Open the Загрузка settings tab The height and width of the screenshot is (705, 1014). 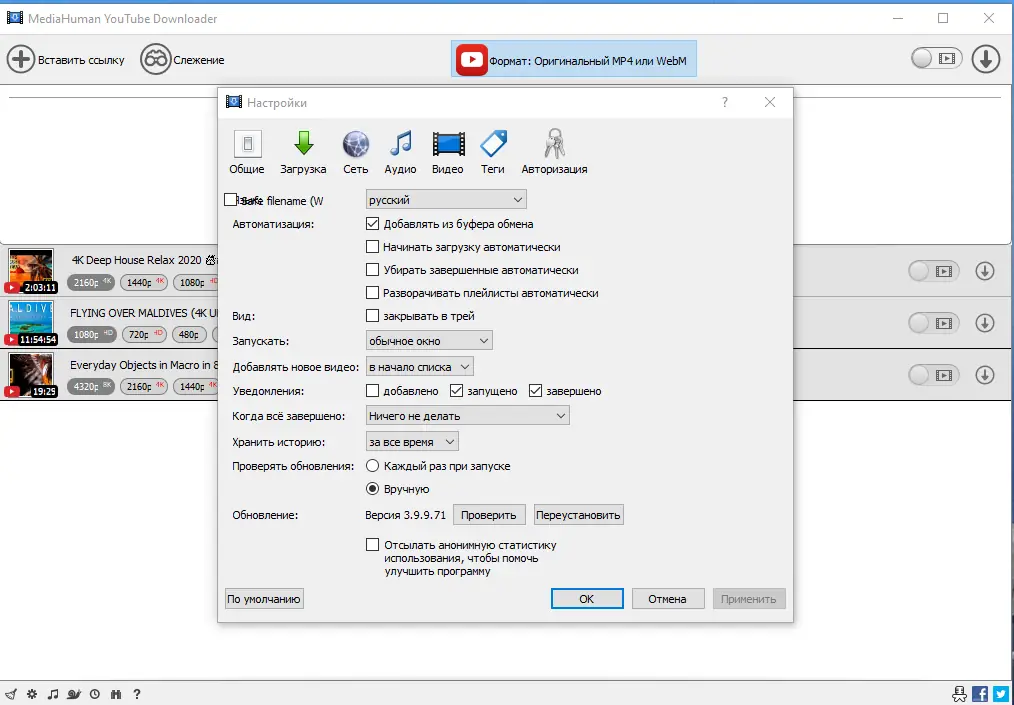click(303, 152)
